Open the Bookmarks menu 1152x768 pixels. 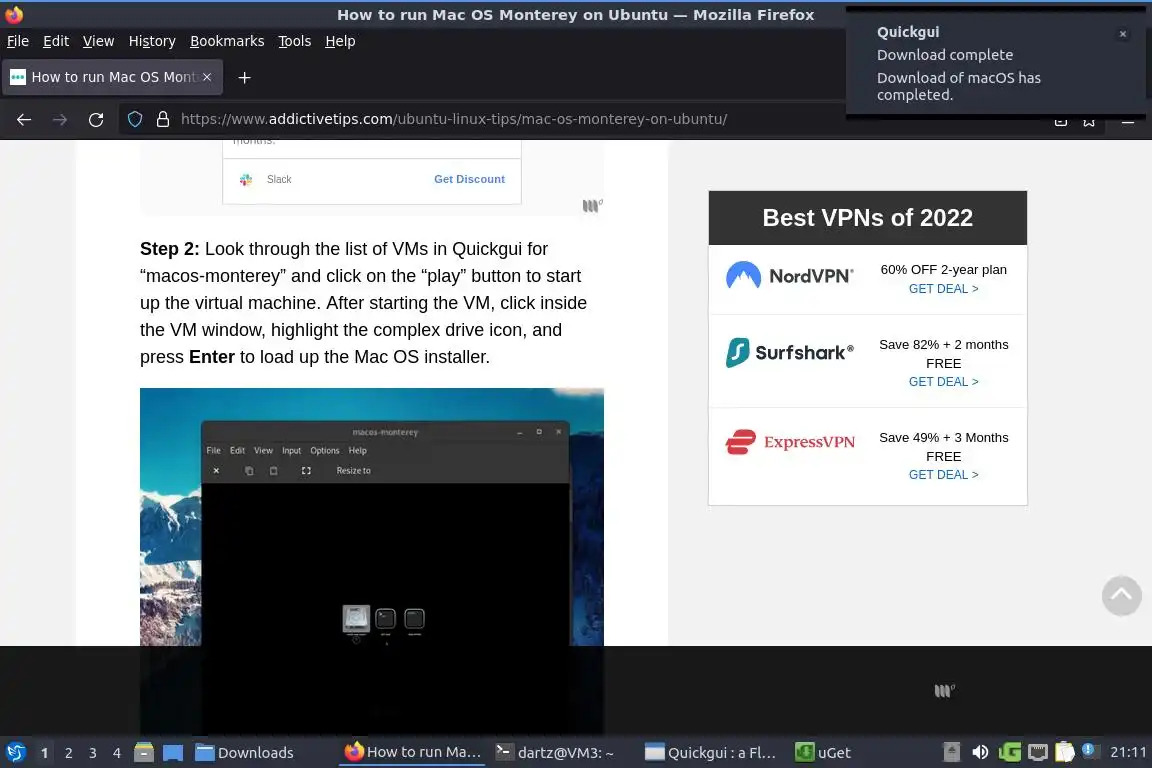pyautogui.click(x=227, y=41)
